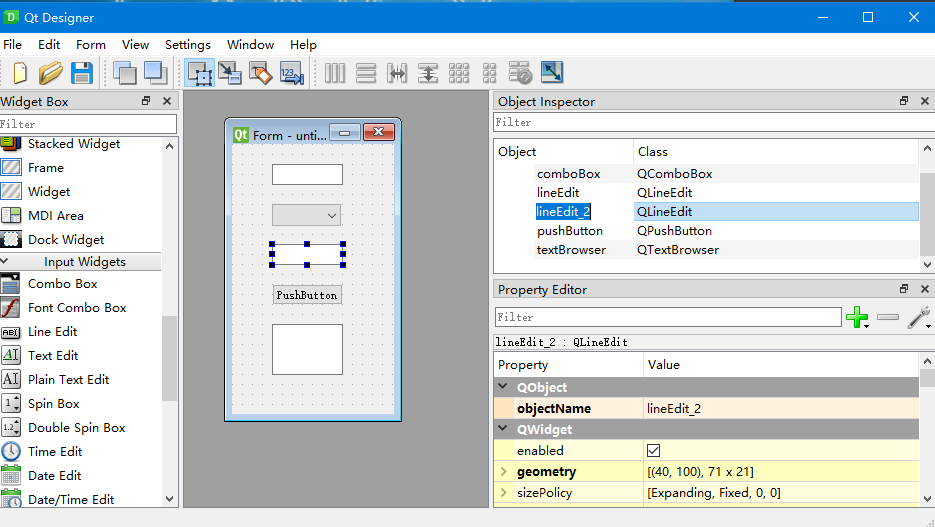The image size is (935, 527).
Task: Focus the Widget Box filter field
Action: (x=88, y=124)
